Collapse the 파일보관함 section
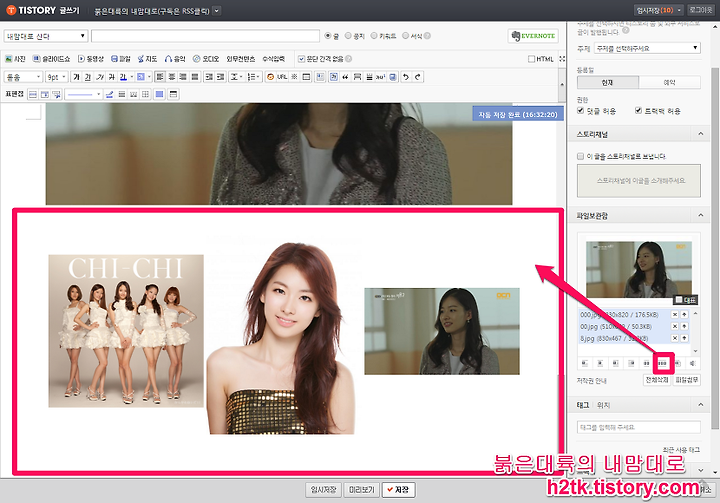The image size is (720, 503). pos(700,215)
